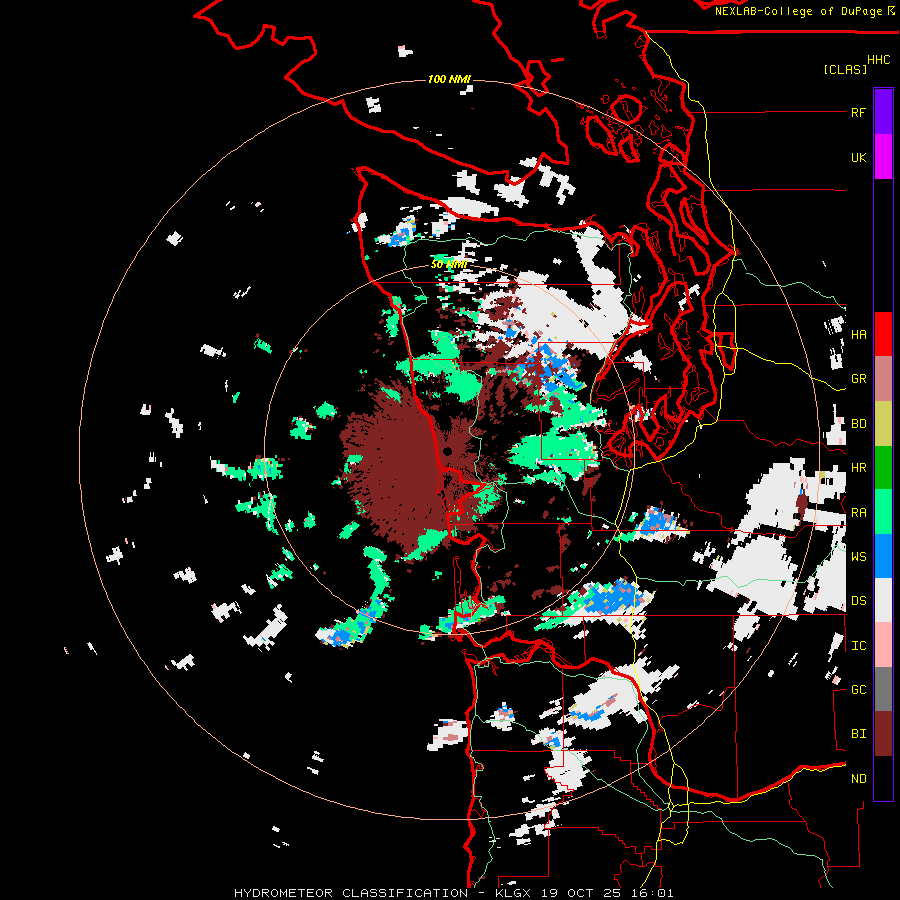Click the brown BI legend swatch

[x=883, y=734]
